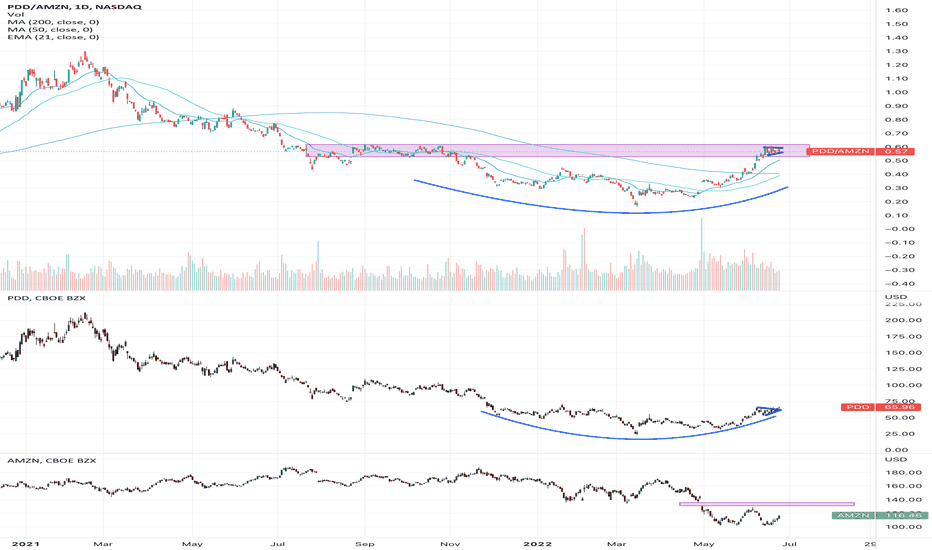
Task: Select the AMZN, CBOE BZX pane title
Action: 51,460
